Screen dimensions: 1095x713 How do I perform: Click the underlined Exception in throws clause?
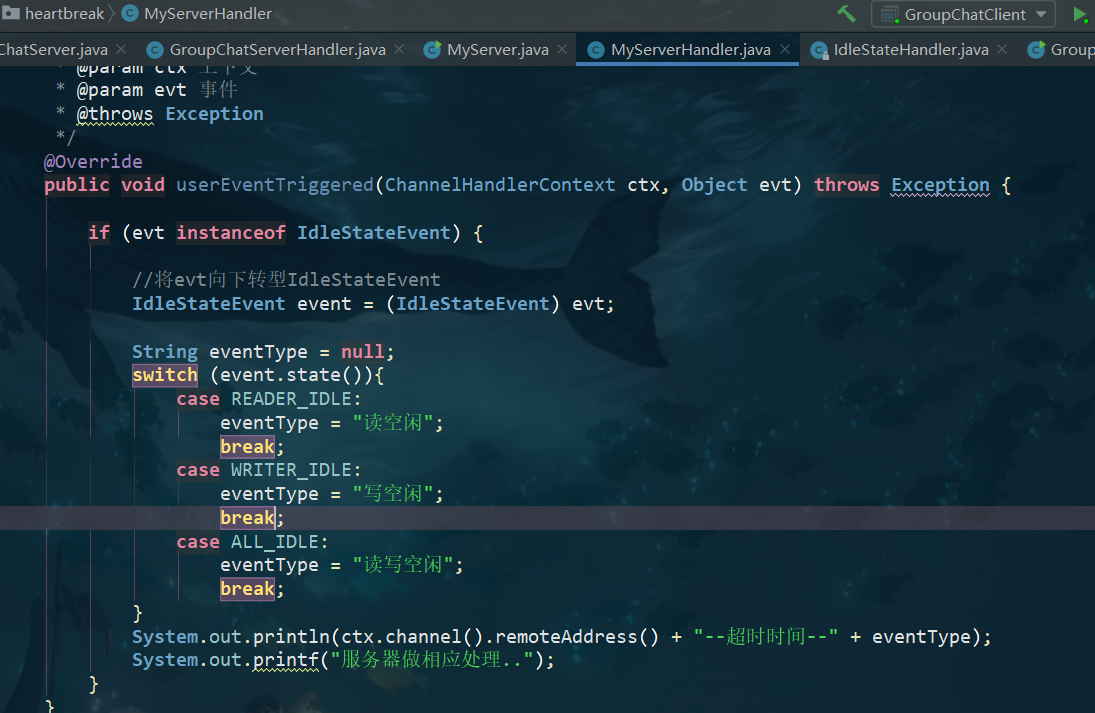(940, 185)
